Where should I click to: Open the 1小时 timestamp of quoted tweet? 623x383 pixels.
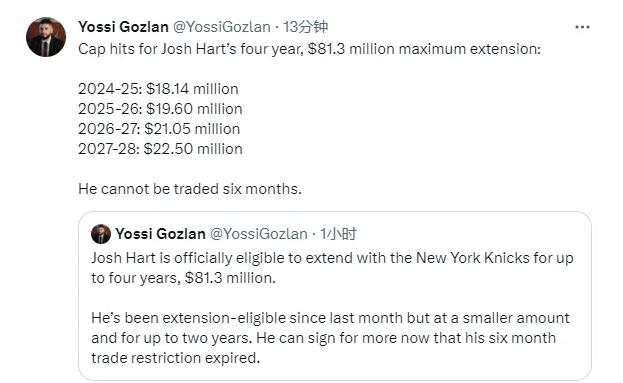point(338,234)
